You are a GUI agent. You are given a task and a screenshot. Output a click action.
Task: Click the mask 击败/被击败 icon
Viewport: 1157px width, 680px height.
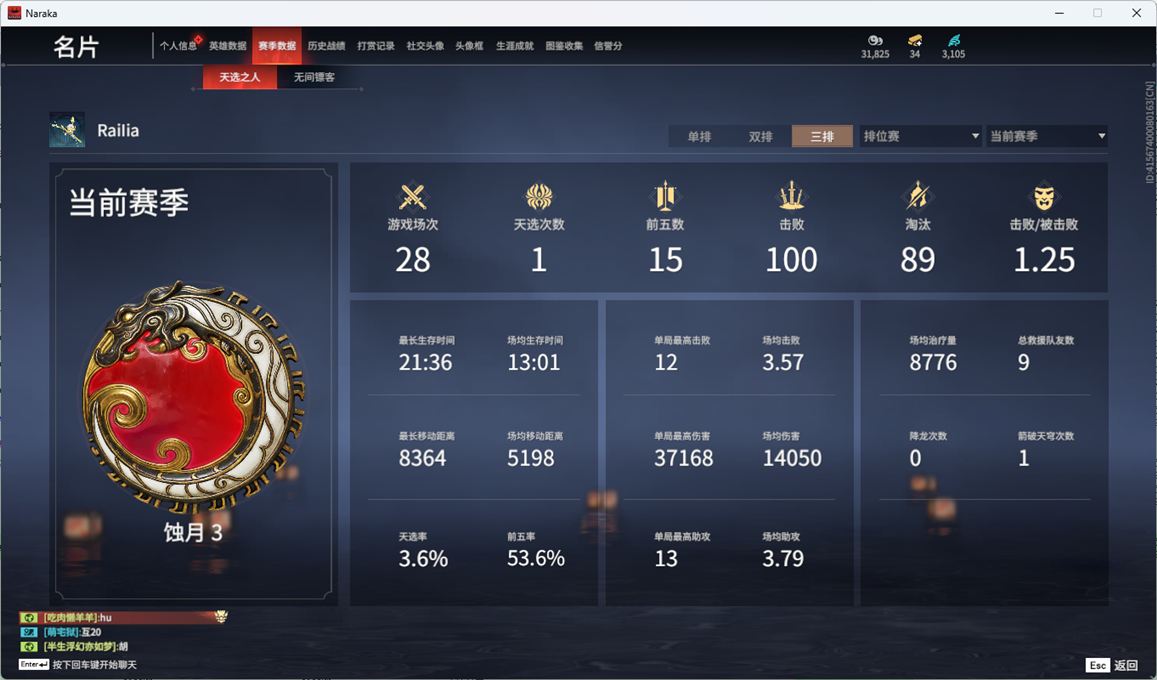(1043, 197)
